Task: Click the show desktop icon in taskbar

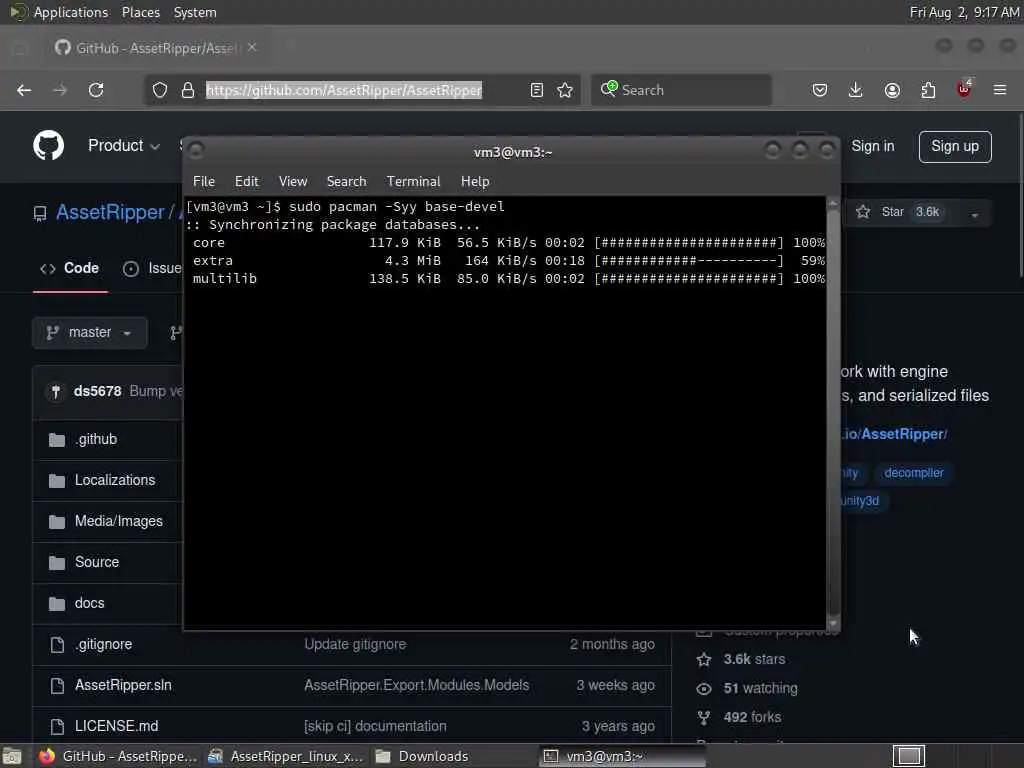Action: pyautogui.click(x=12, y=756)
